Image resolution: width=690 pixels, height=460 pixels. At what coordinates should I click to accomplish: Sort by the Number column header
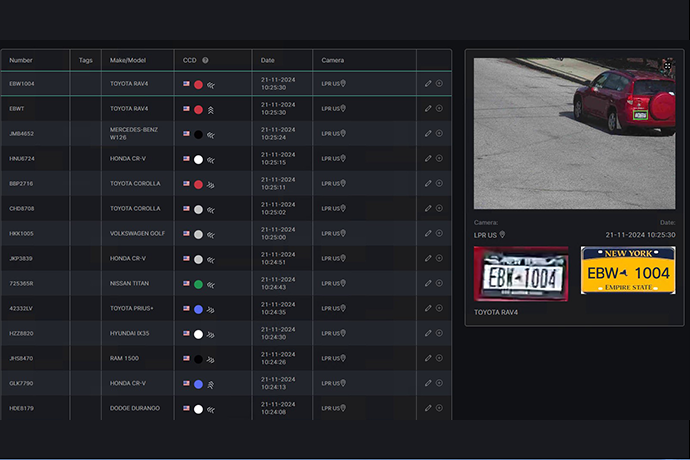(21, 60)
